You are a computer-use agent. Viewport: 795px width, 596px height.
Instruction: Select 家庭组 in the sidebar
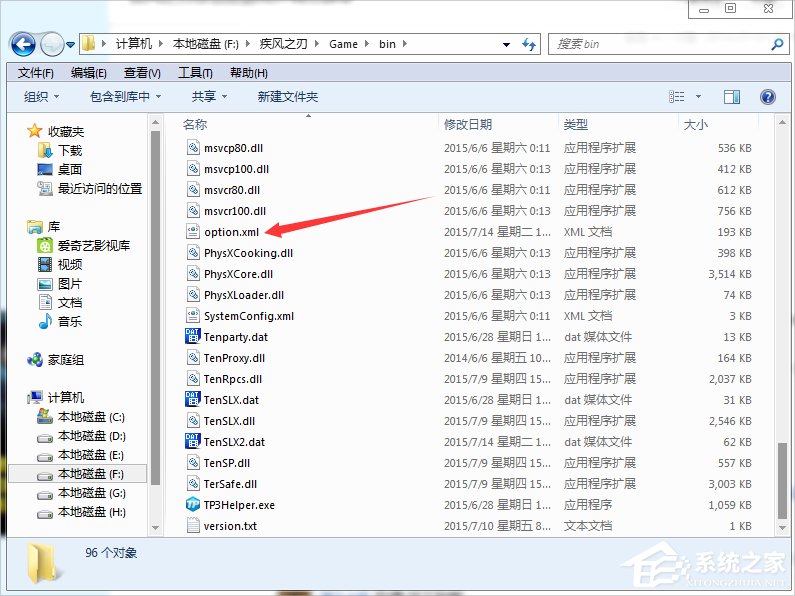(66, 360)
